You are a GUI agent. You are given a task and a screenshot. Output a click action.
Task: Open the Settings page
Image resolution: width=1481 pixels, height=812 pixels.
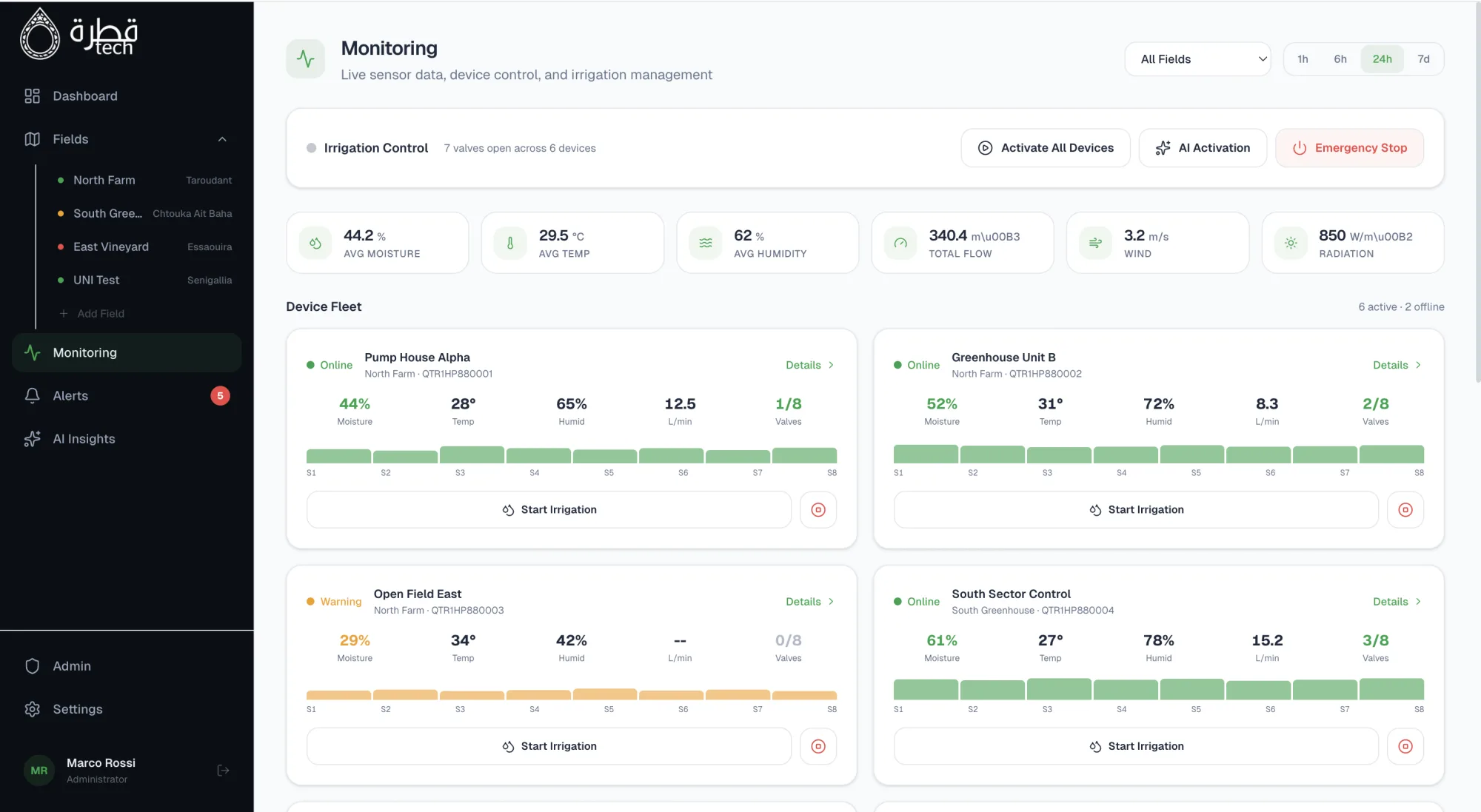(x=127, y=709)
